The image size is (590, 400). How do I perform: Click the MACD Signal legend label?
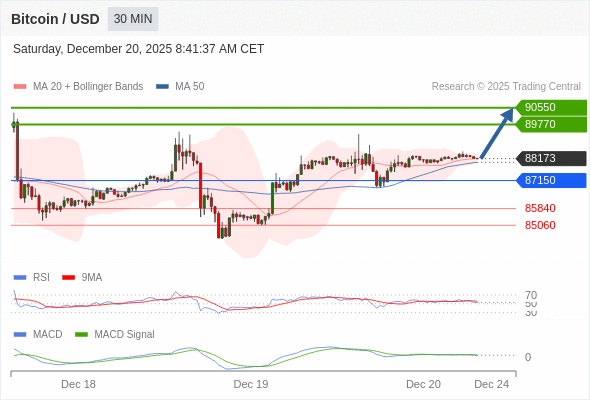tap(125, 334)
